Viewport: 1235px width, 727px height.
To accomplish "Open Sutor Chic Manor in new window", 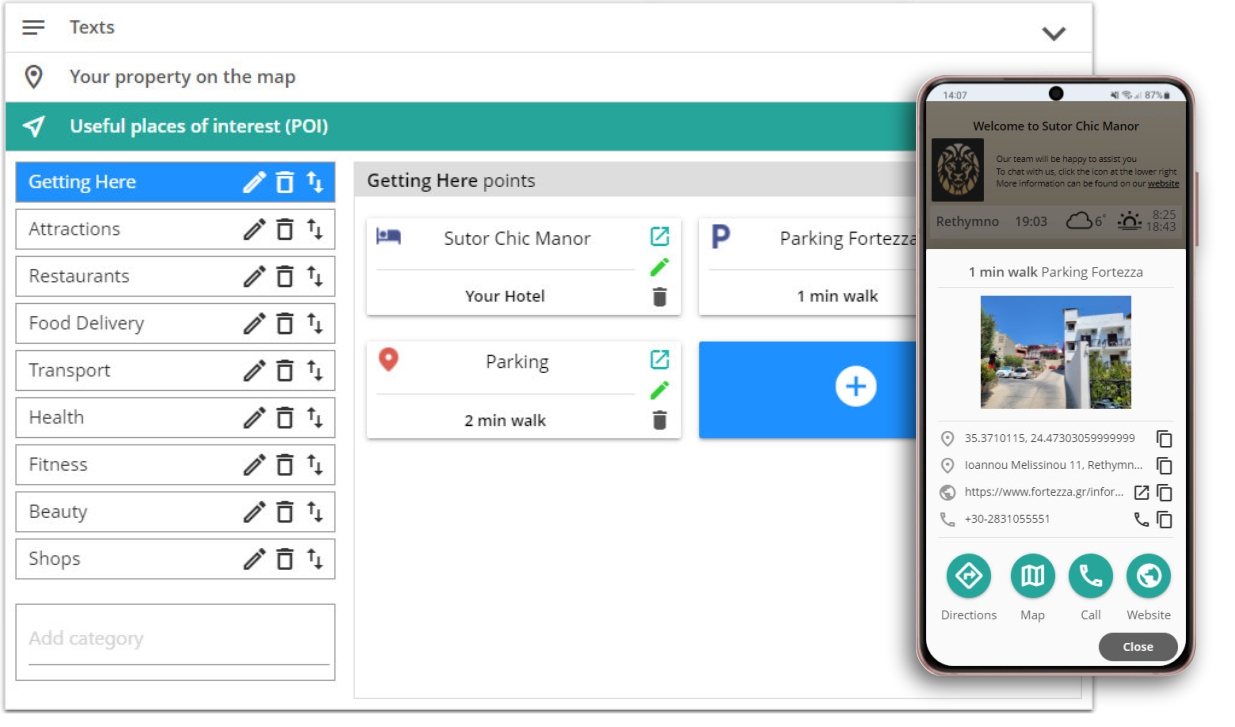I will tap(659, 237).
